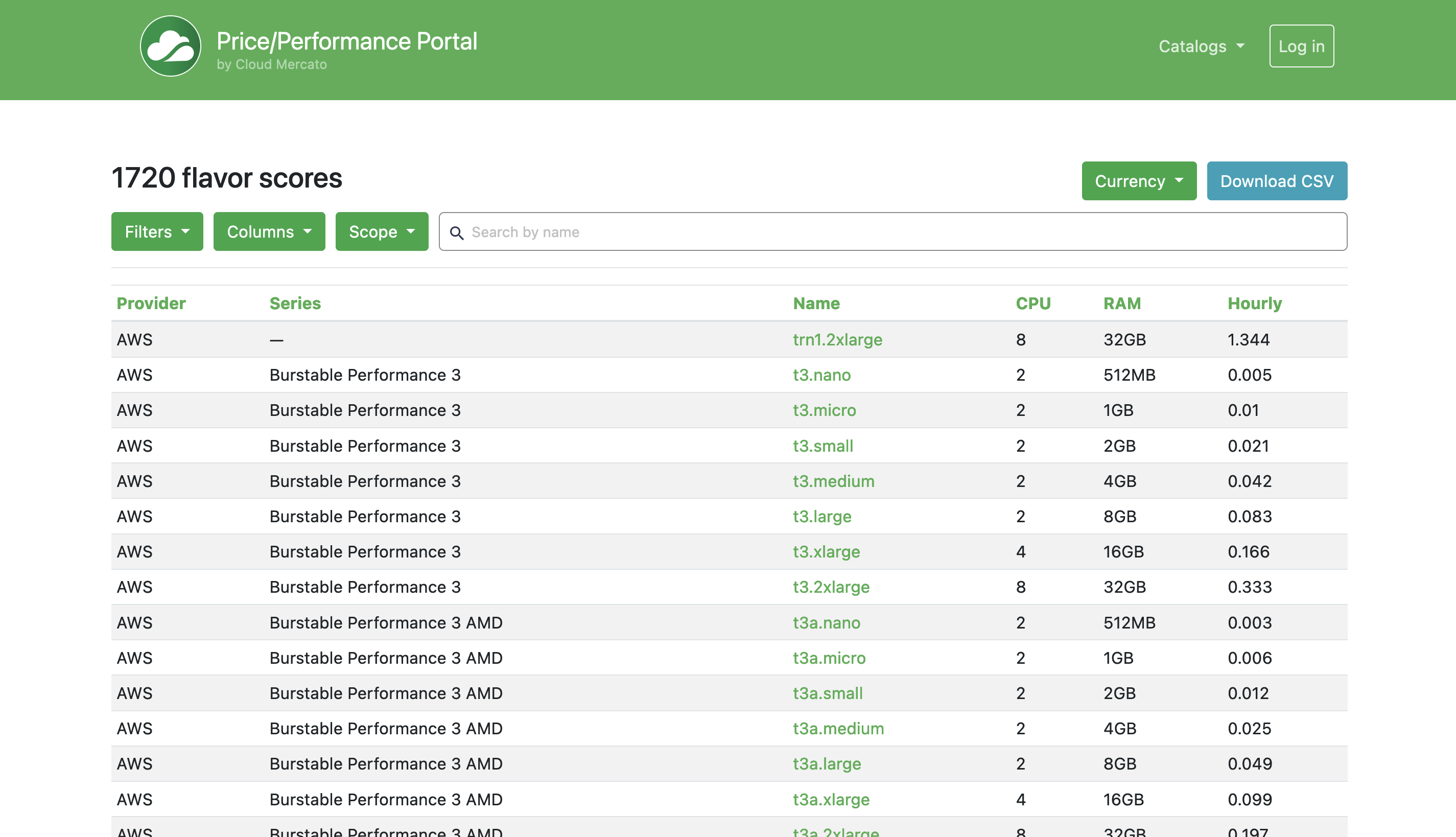Click Series cell of t3.nano row
Image resolution: width=1456 pixels, height=837 pixels.
coord(365,375)
